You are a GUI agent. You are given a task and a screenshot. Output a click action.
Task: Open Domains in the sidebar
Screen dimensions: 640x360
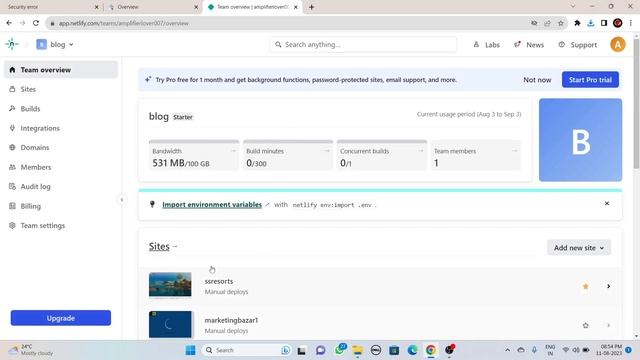click(x=61, y=147)
